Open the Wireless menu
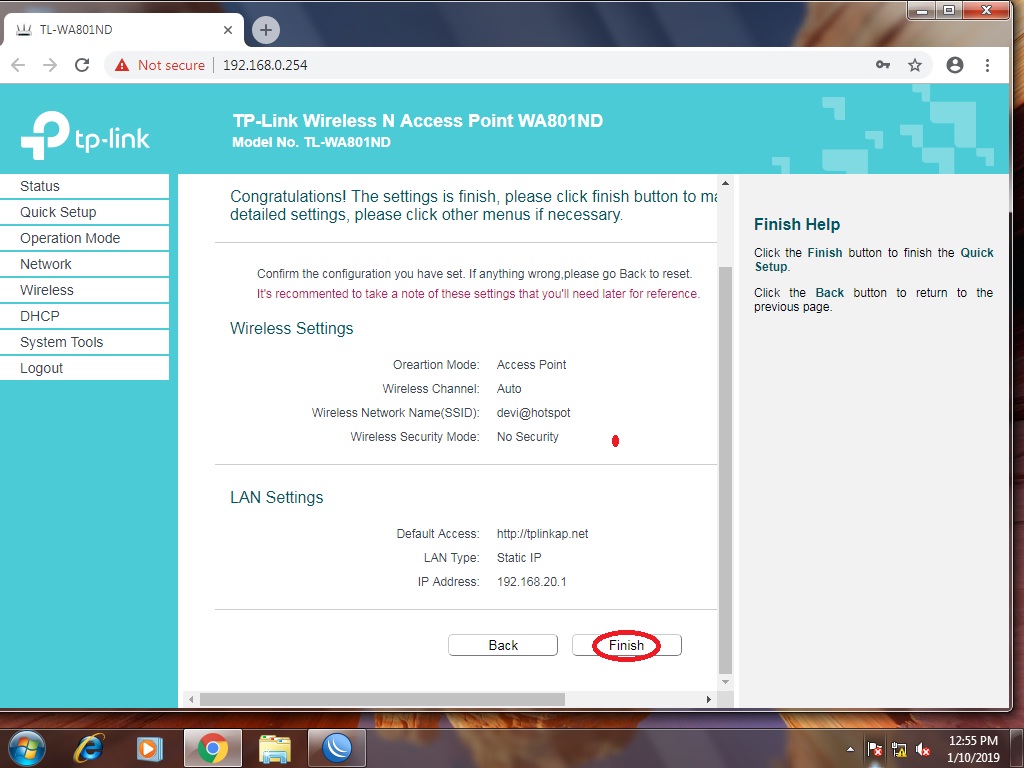The image size is (1024, 768). click(x=84, y=290)
